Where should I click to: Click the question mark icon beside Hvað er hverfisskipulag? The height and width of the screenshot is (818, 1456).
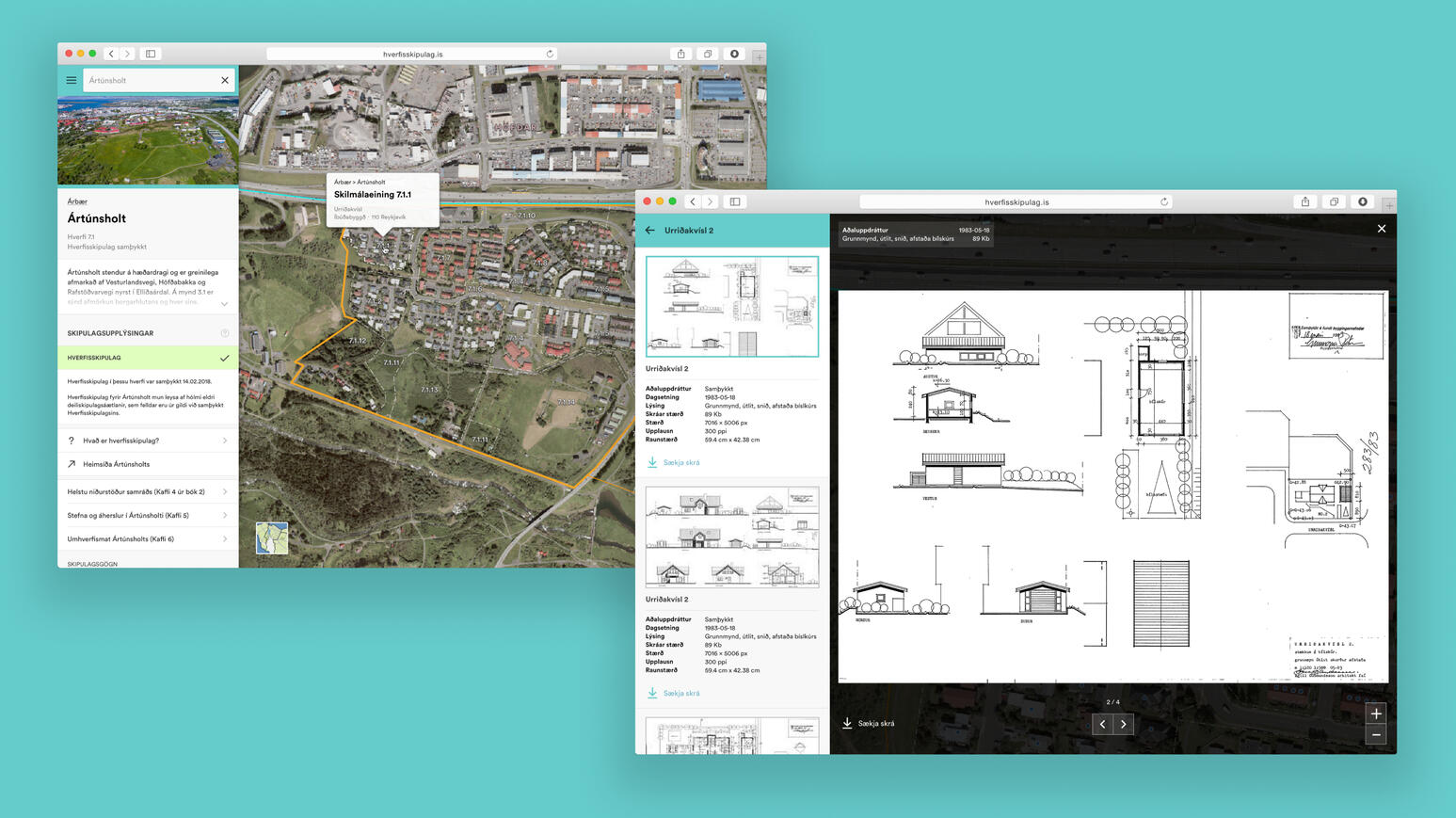(69, 440)
